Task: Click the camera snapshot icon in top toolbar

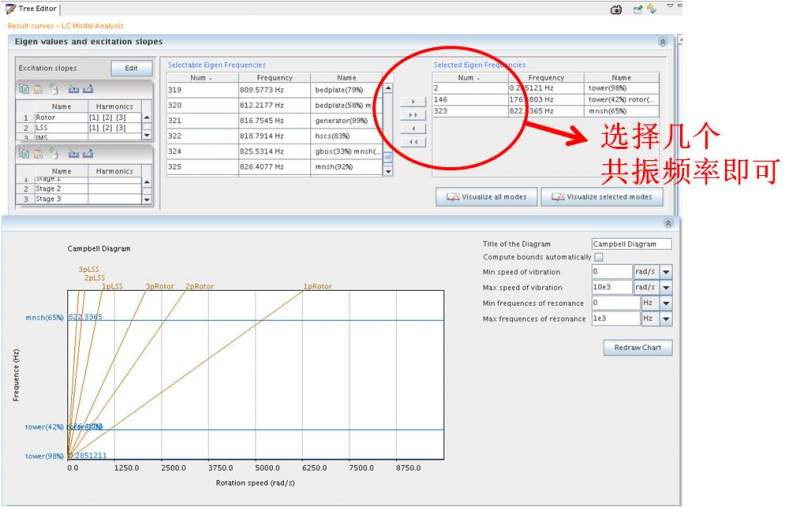Action: point(616,9)
